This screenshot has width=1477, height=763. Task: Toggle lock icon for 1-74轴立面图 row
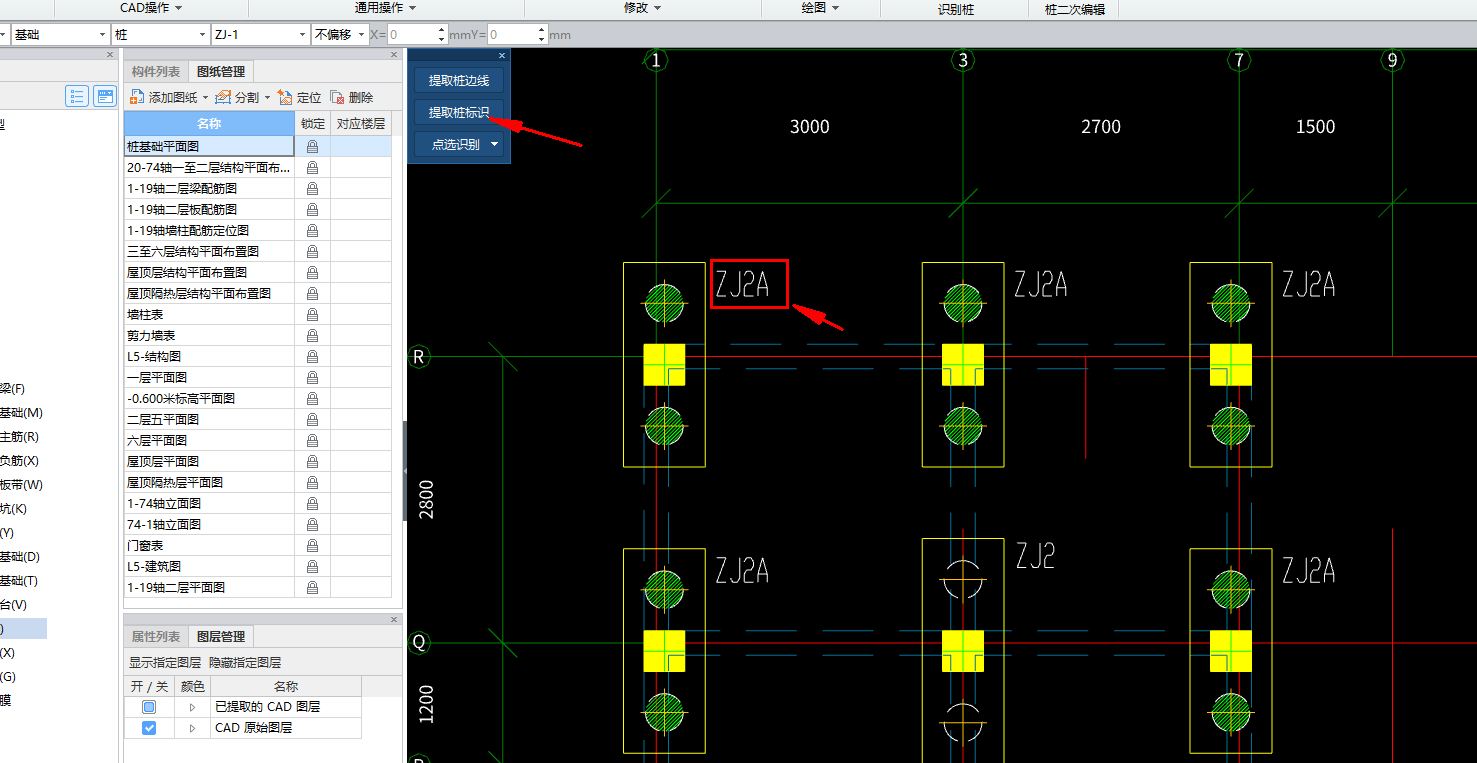312,503
